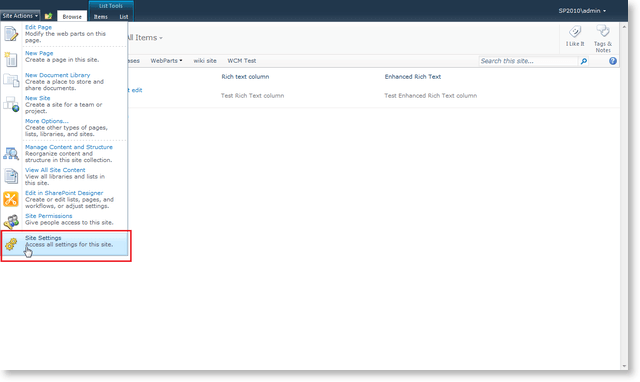The width and height of the screenshot is (640, 382).
Task: Open the wiki site navigation link
Action: [x=205, y=61]
